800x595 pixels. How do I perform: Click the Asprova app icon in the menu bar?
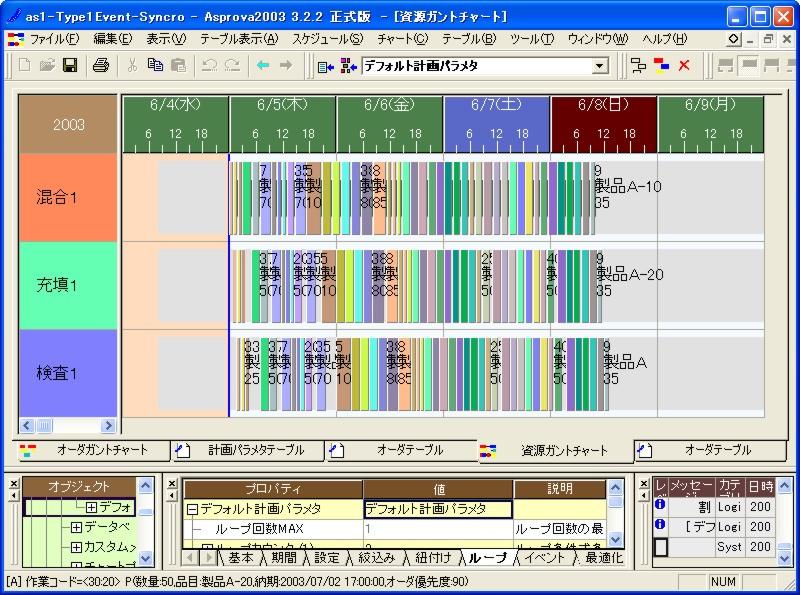pyautogui.click(x=16, y=39)
